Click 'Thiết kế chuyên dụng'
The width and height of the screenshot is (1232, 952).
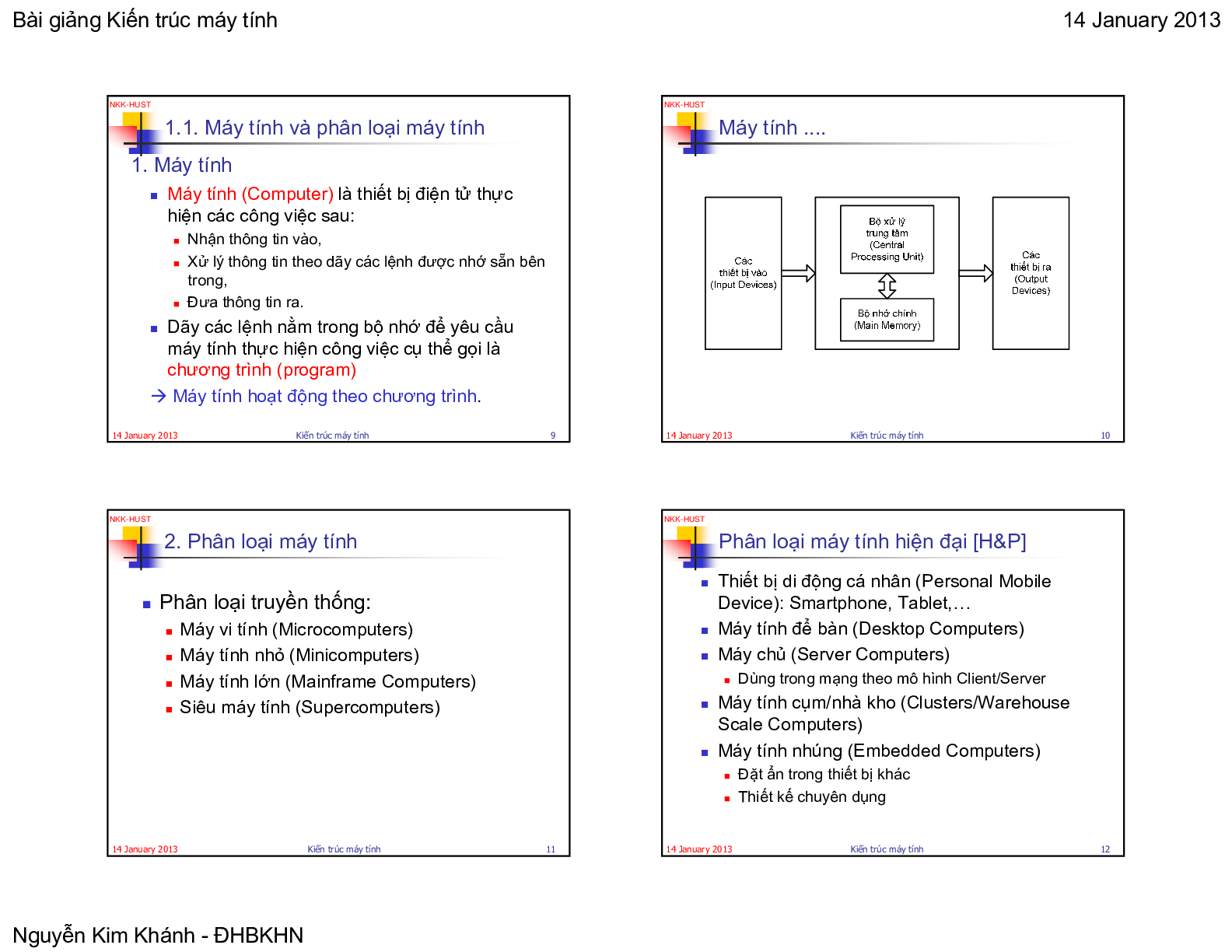click(x=812, y=796)
